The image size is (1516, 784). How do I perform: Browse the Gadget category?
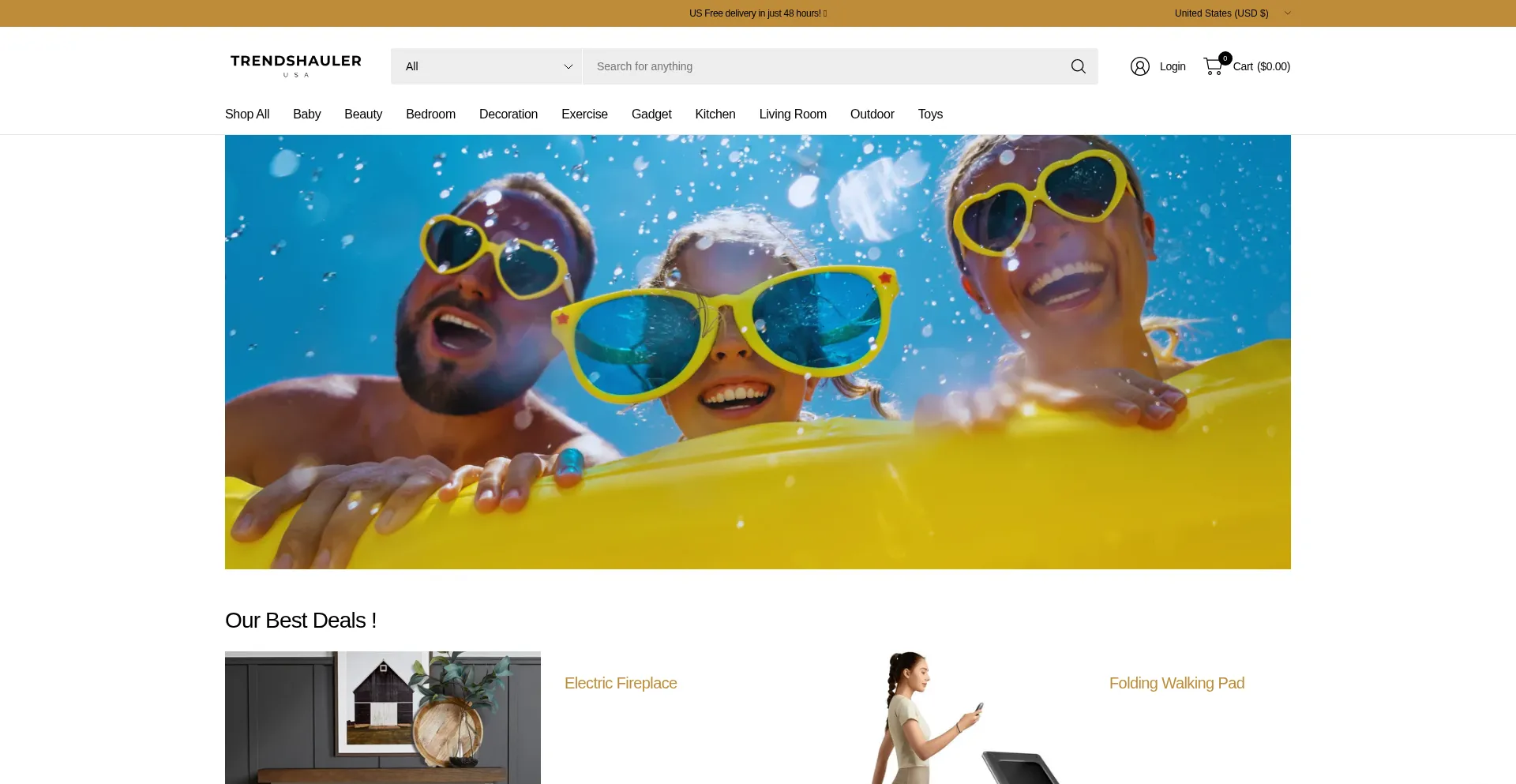pos(651,114)
